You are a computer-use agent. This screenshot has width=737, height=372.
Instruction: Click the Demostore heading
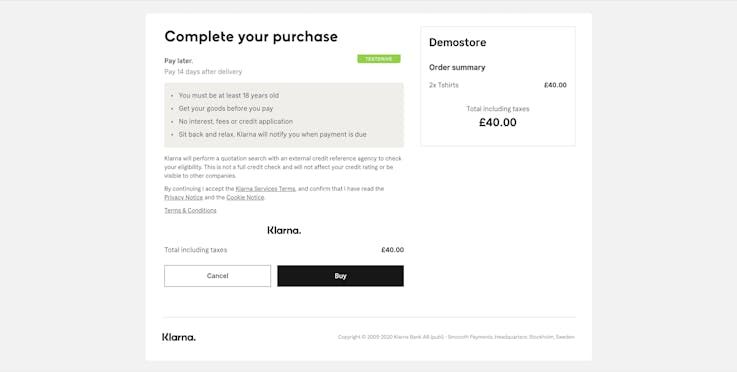457,42
